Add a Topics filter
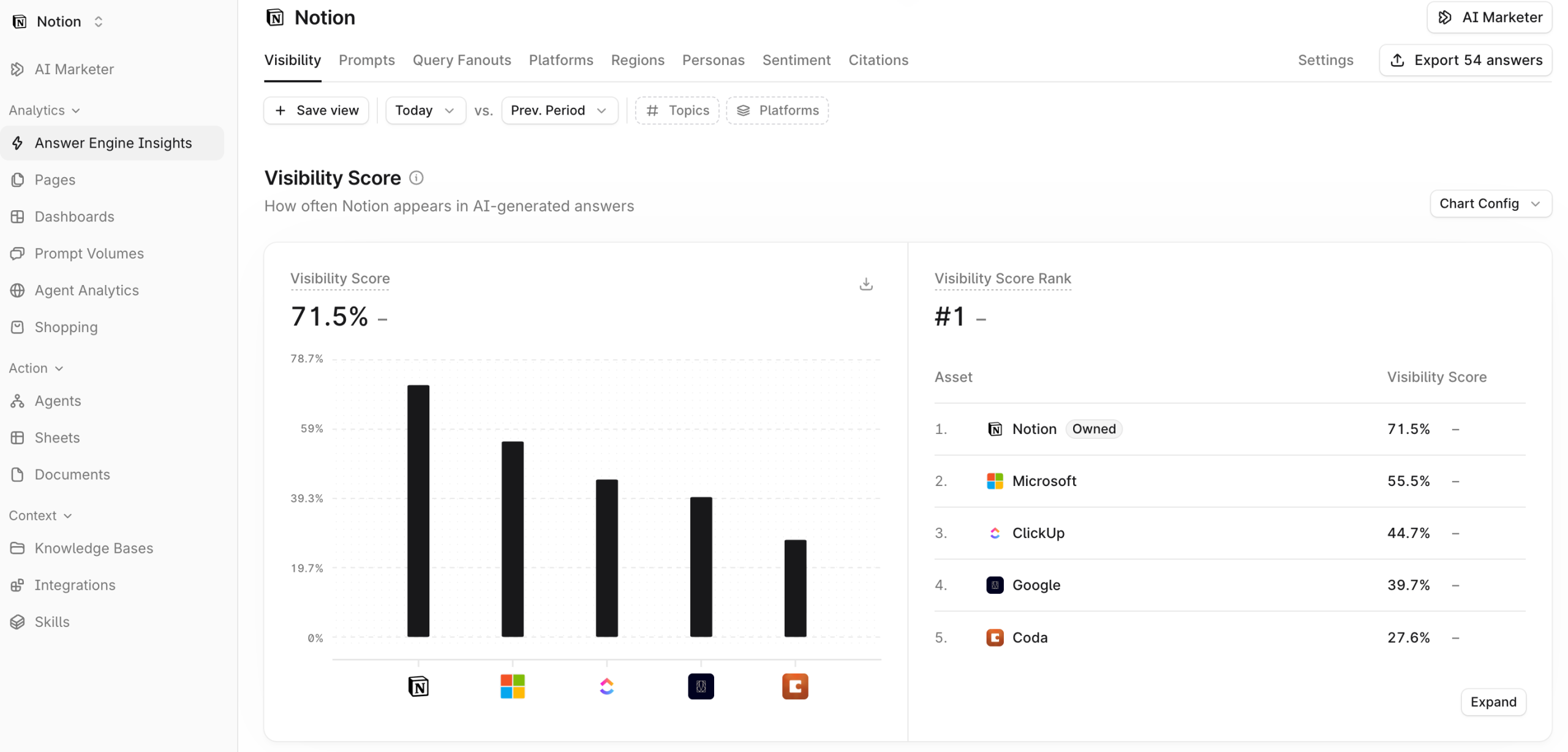Screen dimensions: 1568x752 click(x=677, y=110)
